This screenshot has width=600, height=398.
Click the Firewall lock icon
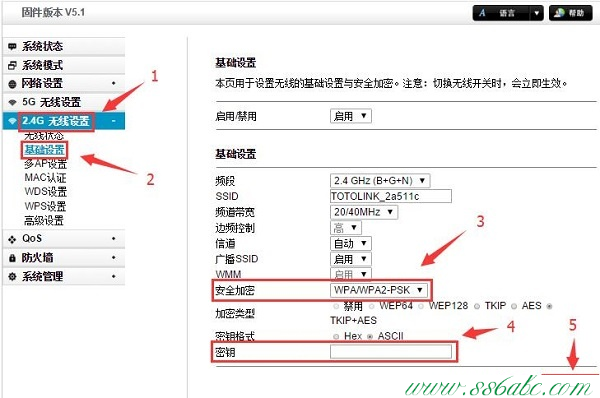coord(12,258)
